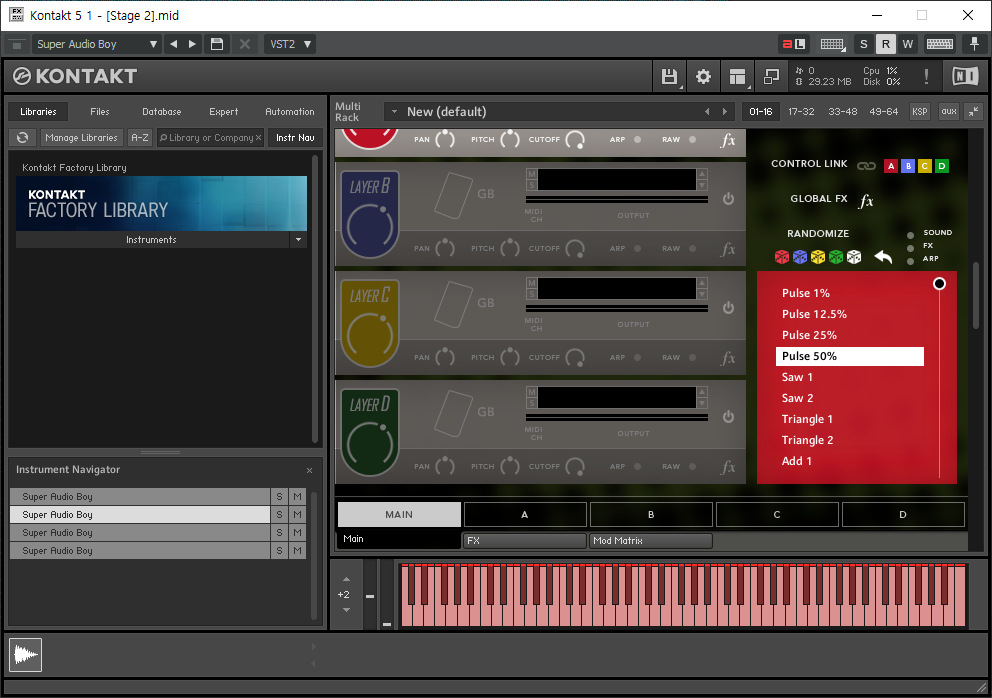
Task: Decrease keyboard octave with down arrow
Action: (x=346, y=610)
